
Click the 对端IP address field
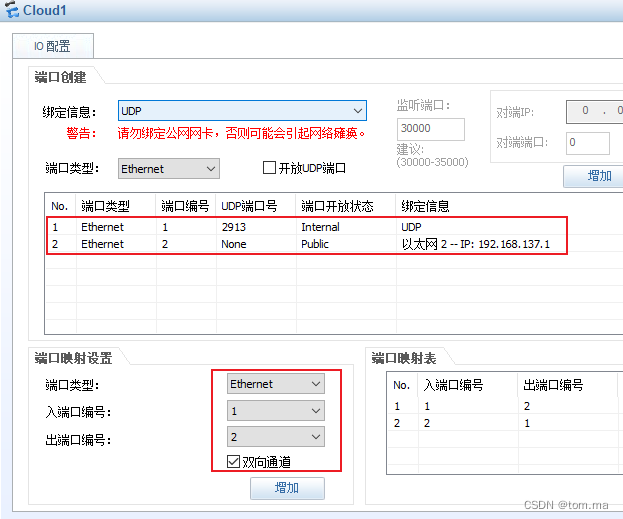coord(595,111)
